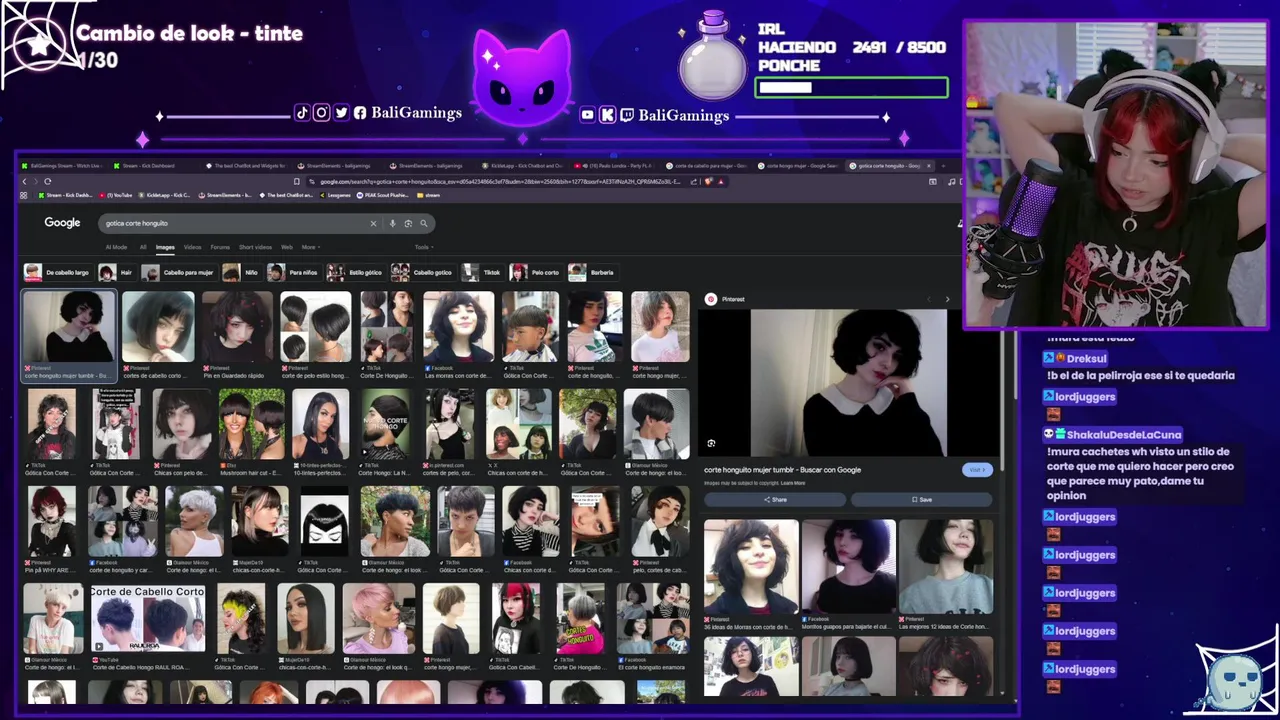
Task: Open the '(1) YouTube' bookmark
Action: tap(117, 195)
